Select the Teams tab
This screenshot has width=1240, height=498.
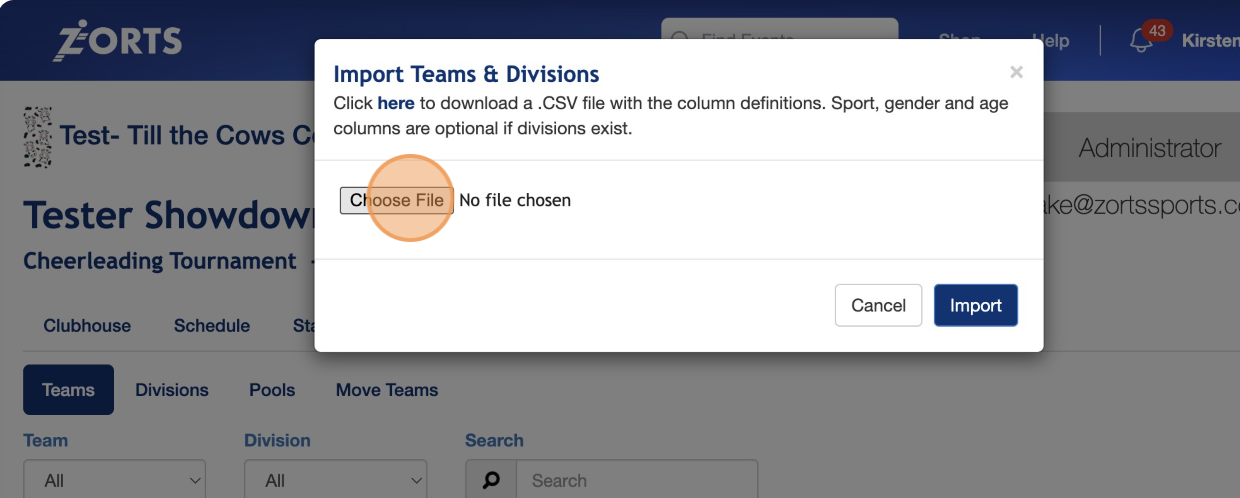click(x=68, y=390)
